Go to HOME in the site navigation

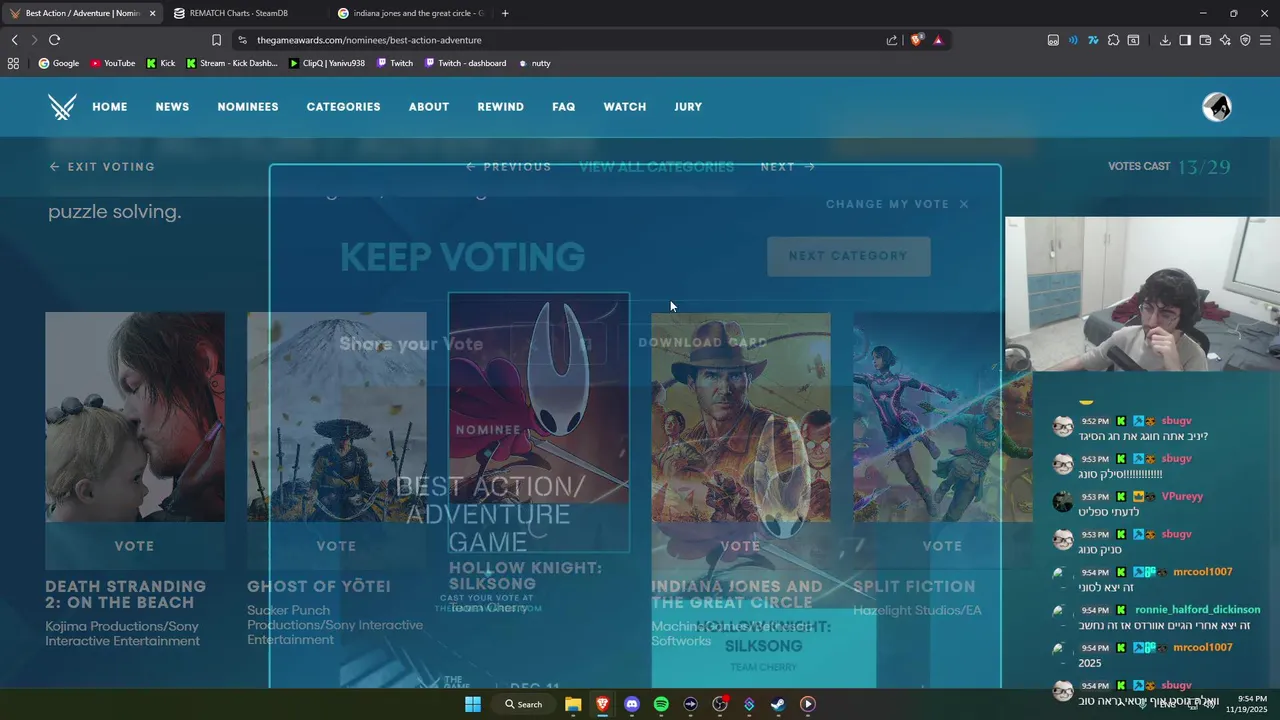(110, 107)
